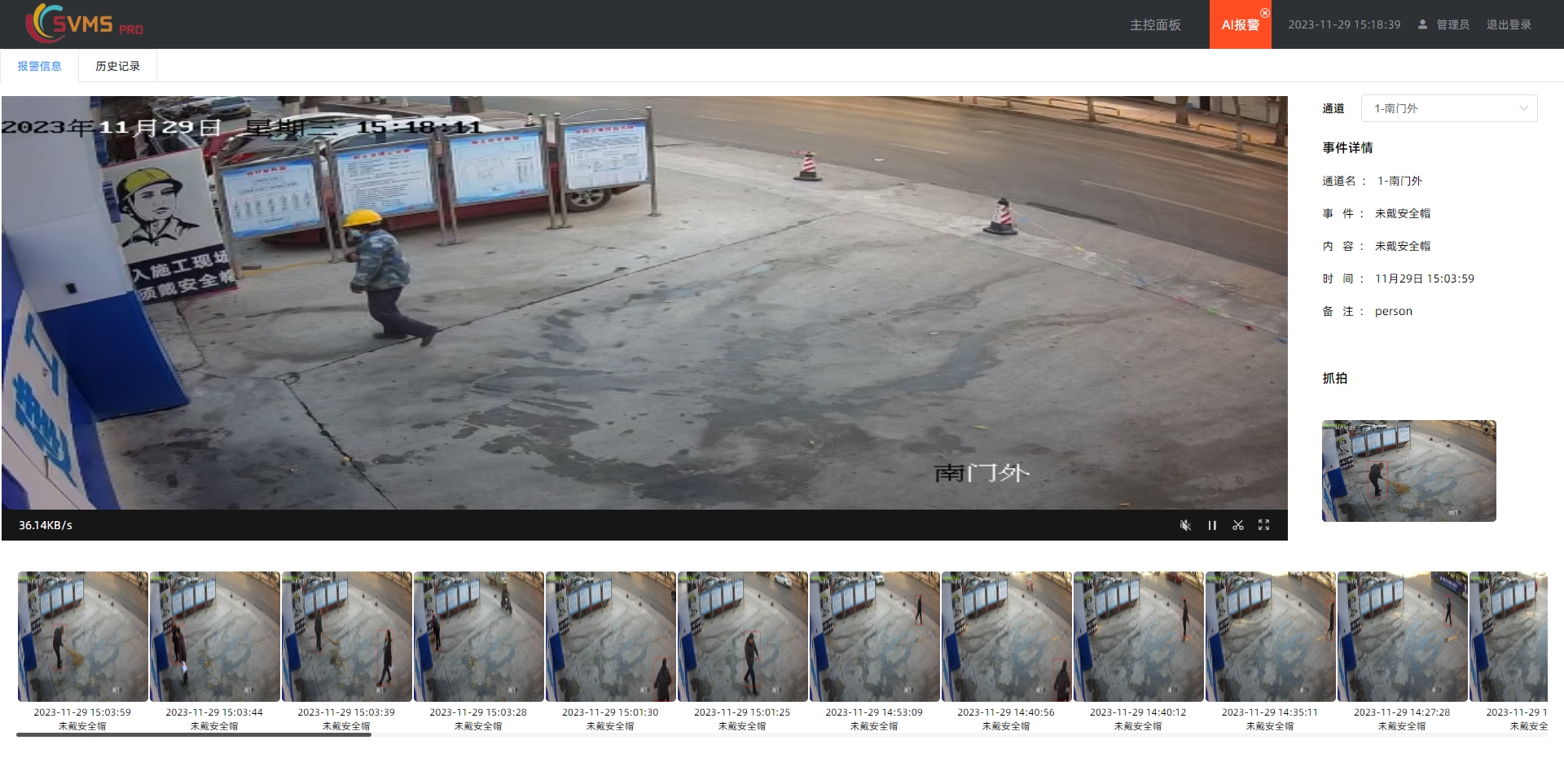This screenshot has height=784, width=1564.
Task: Enter fullscreen video mode
Action: click(x=1263, y=525)
